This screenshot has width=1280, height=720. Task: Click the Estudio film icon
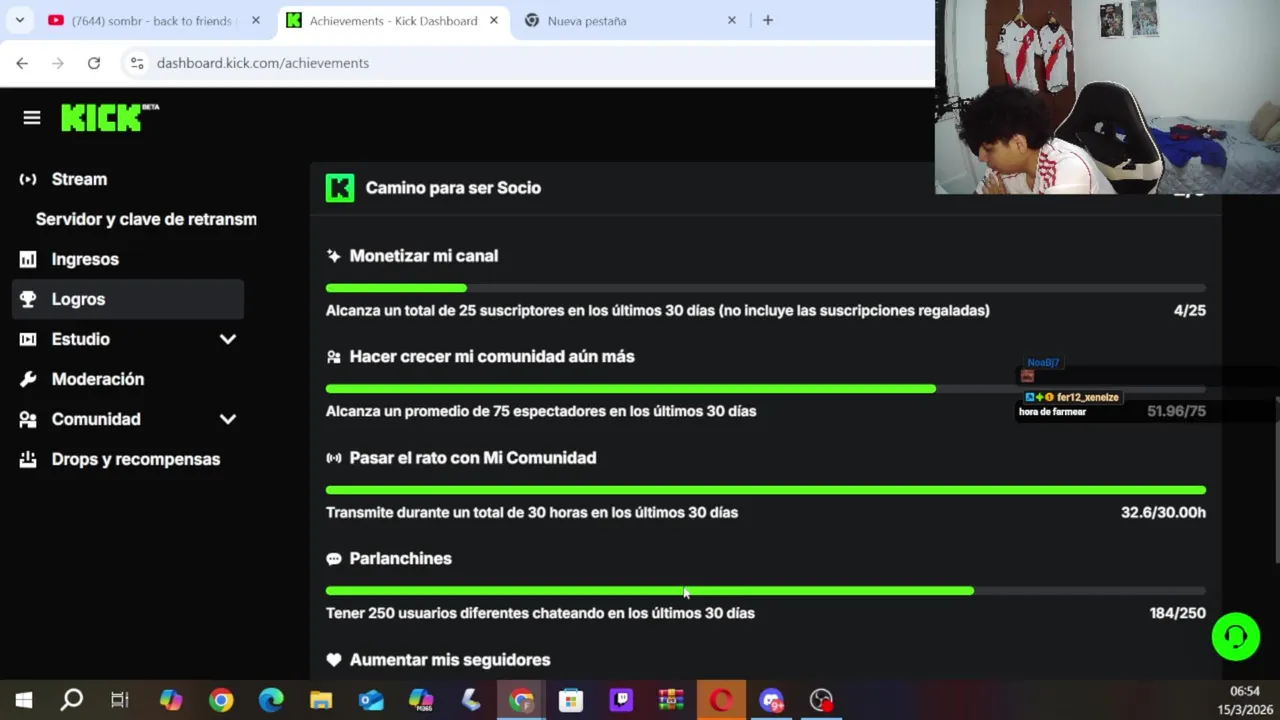28,339
